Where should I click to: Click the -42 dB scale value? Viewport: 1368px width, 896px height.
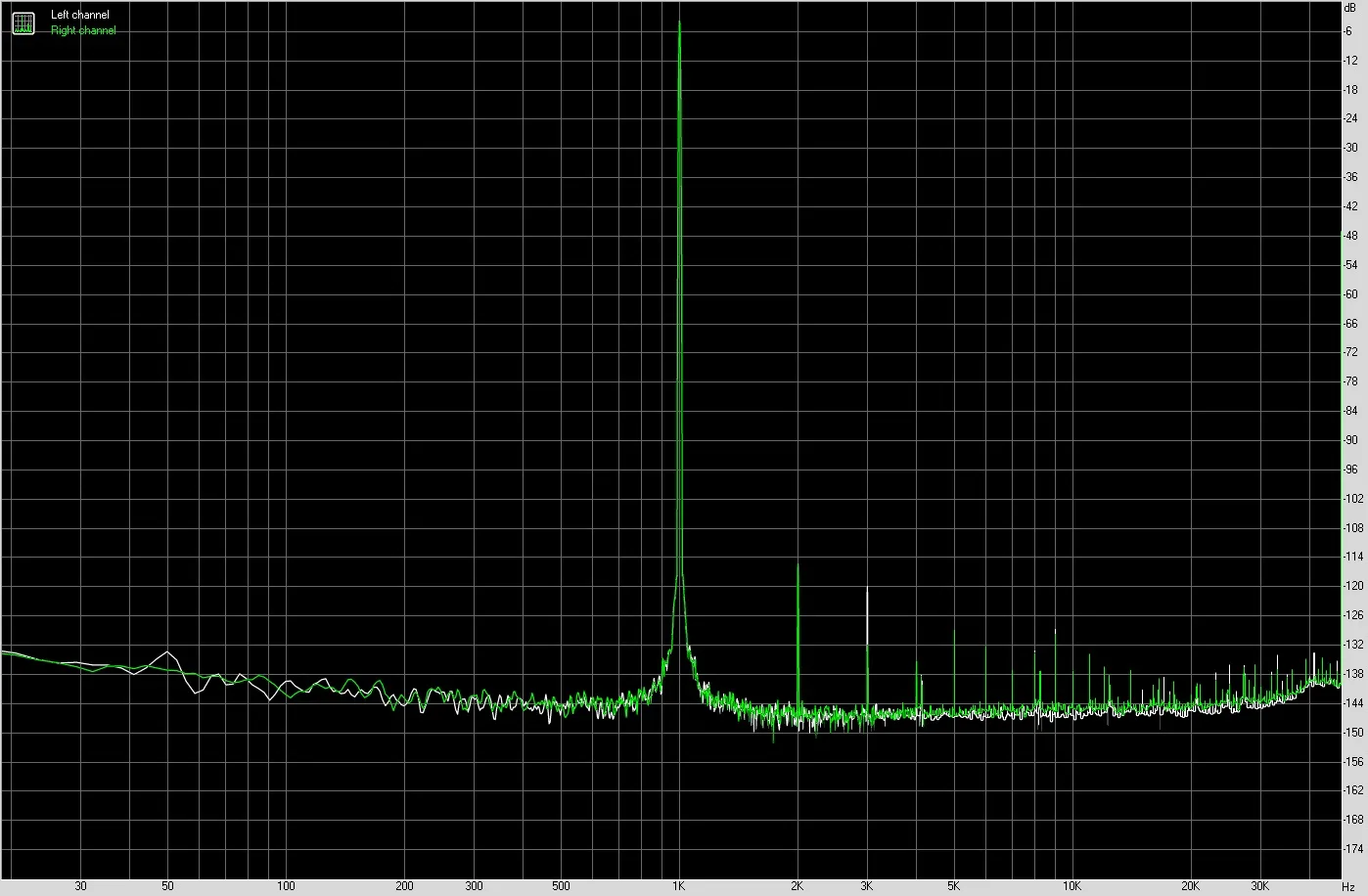(1351, 206)
